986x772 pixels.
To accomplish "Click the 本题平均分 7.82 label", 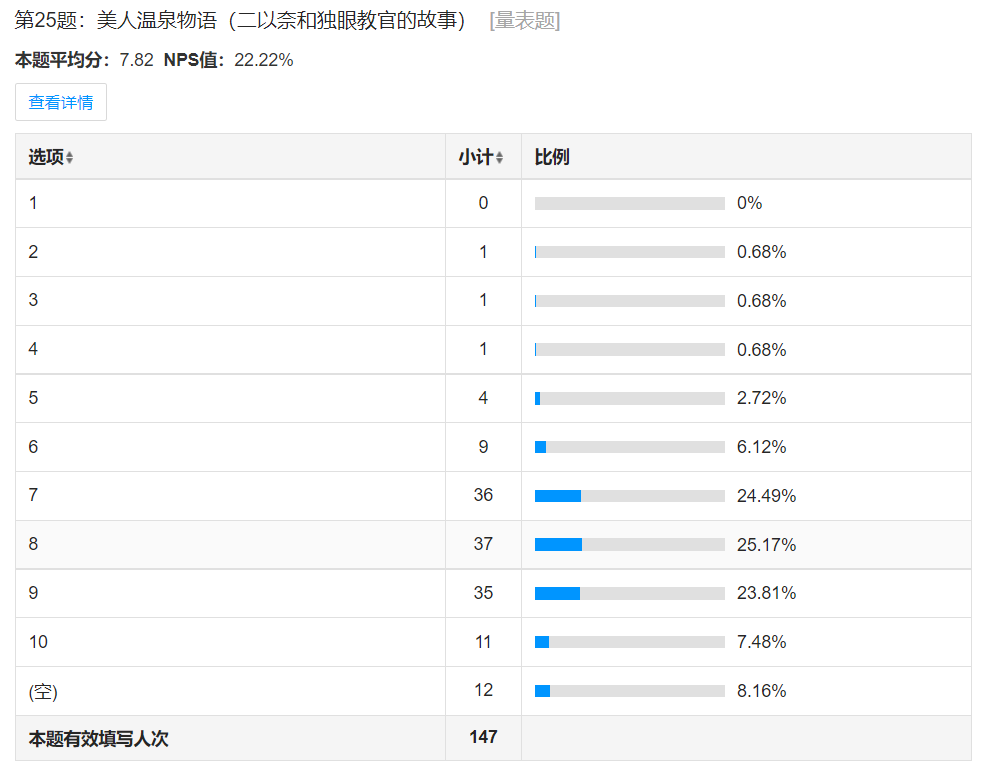I will coord(84,60).
